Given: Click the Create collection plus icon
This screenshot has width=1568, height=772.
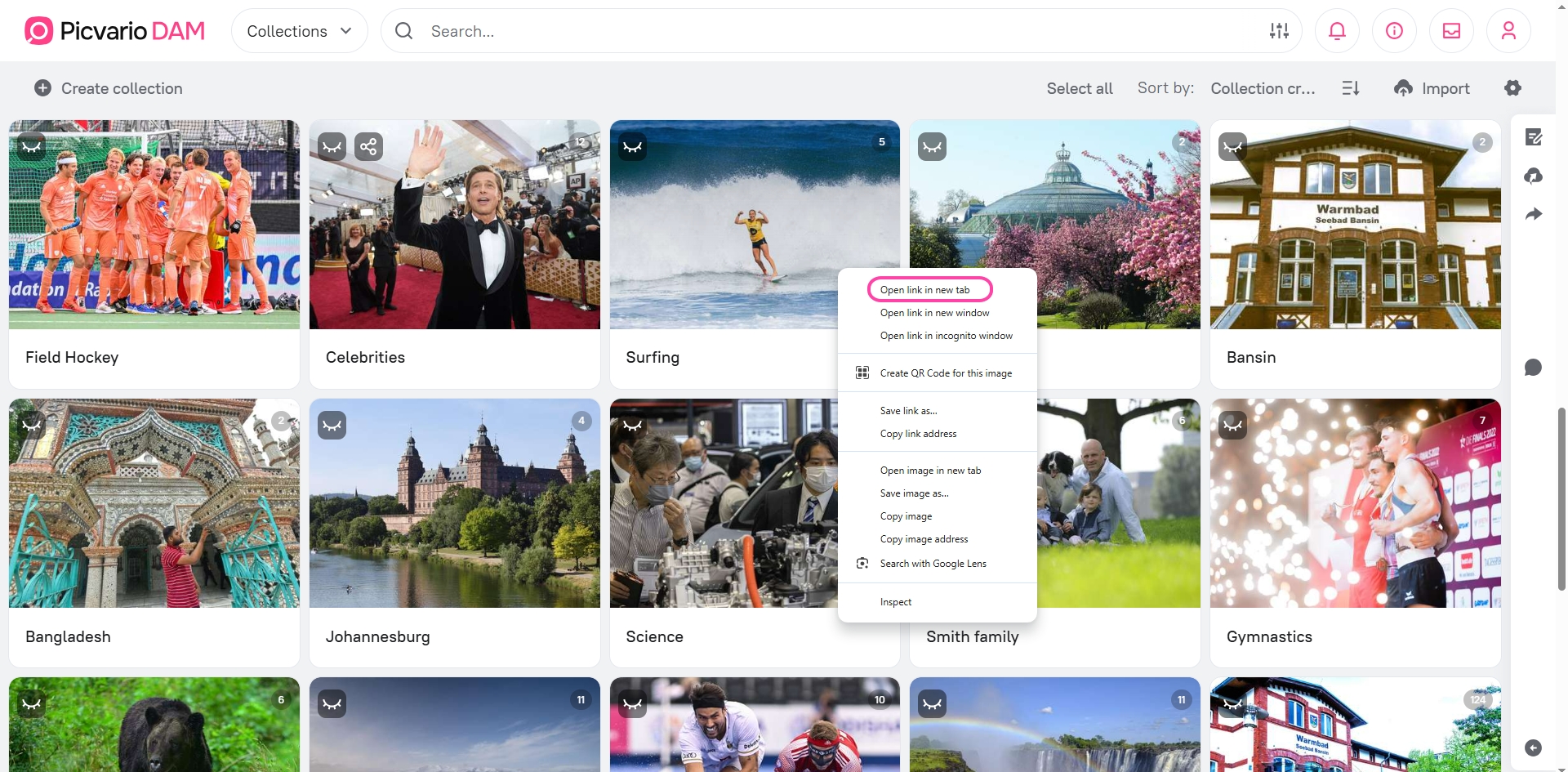Looking at the screenshot, I should 42,88.
